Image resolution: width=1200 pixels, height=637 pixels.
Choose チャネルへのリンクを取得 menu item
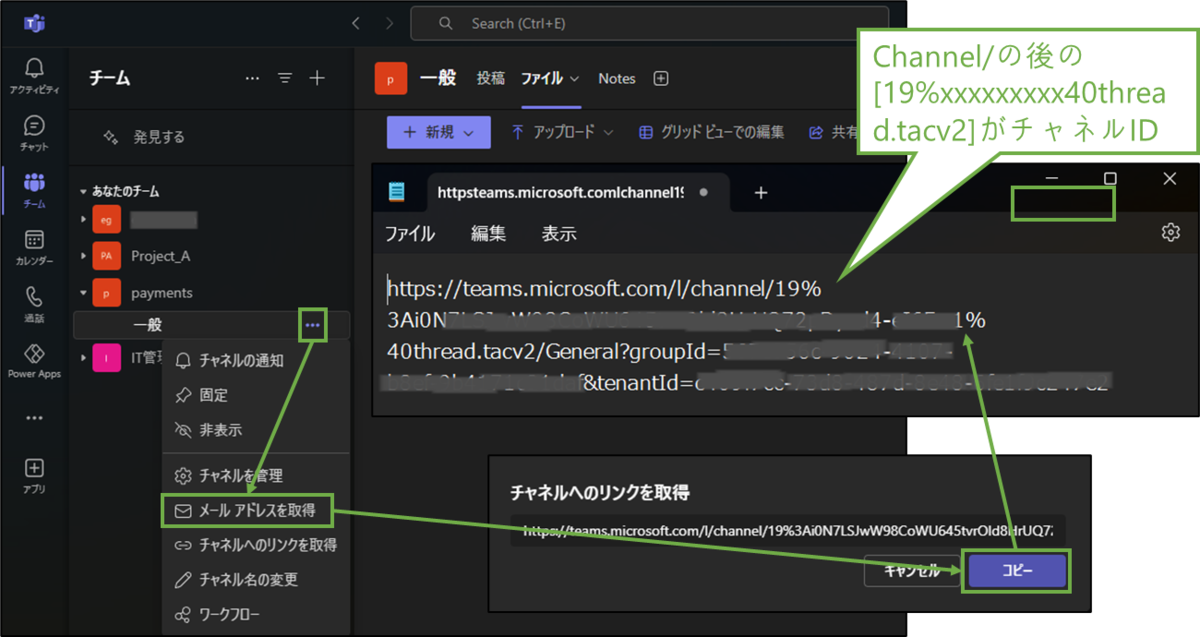(x=255, y=545)
